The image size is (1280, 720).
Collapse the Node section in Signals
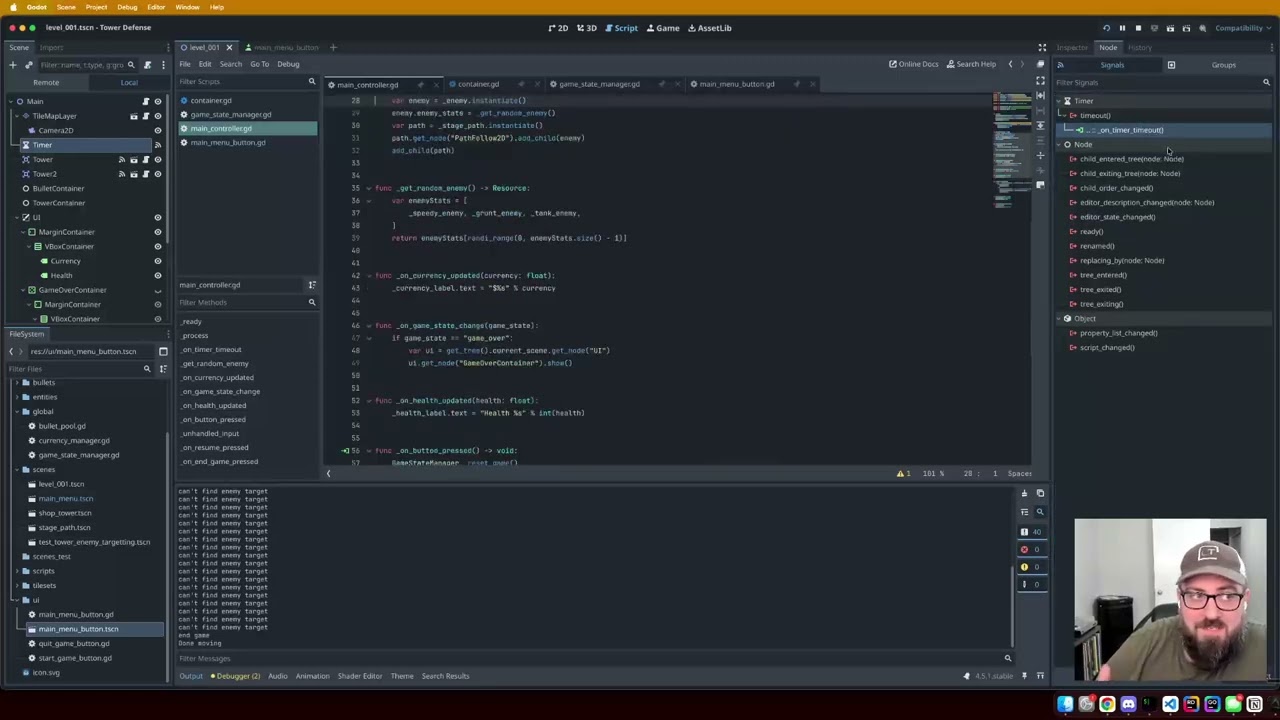pos(1059,145)
